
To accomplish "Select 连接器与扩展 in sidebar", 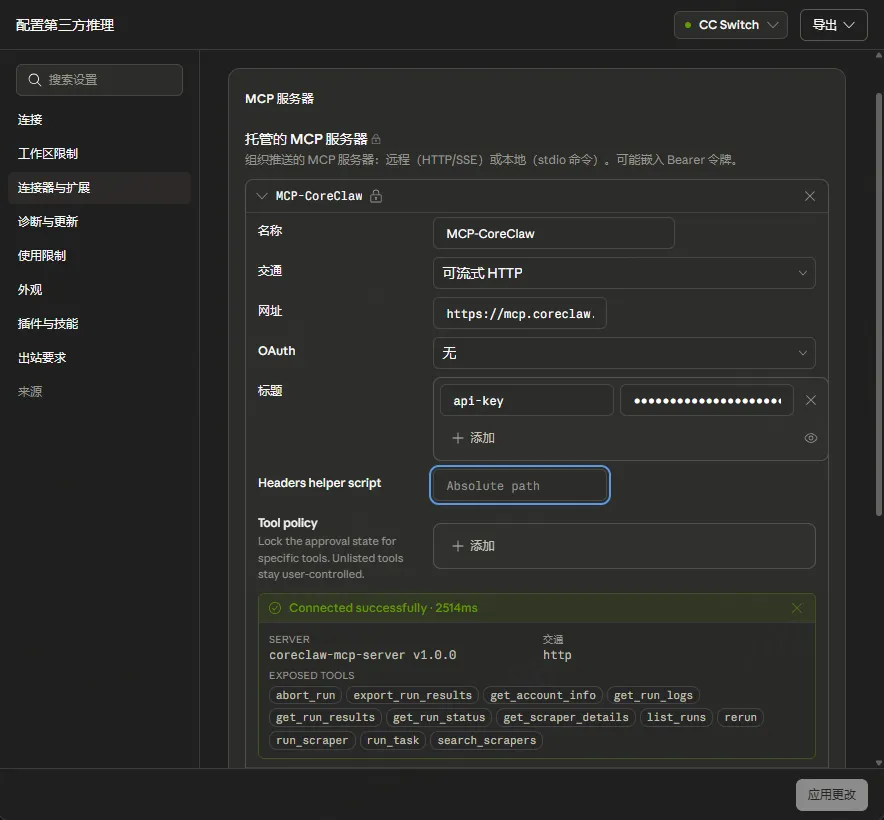I will (99, 188).
